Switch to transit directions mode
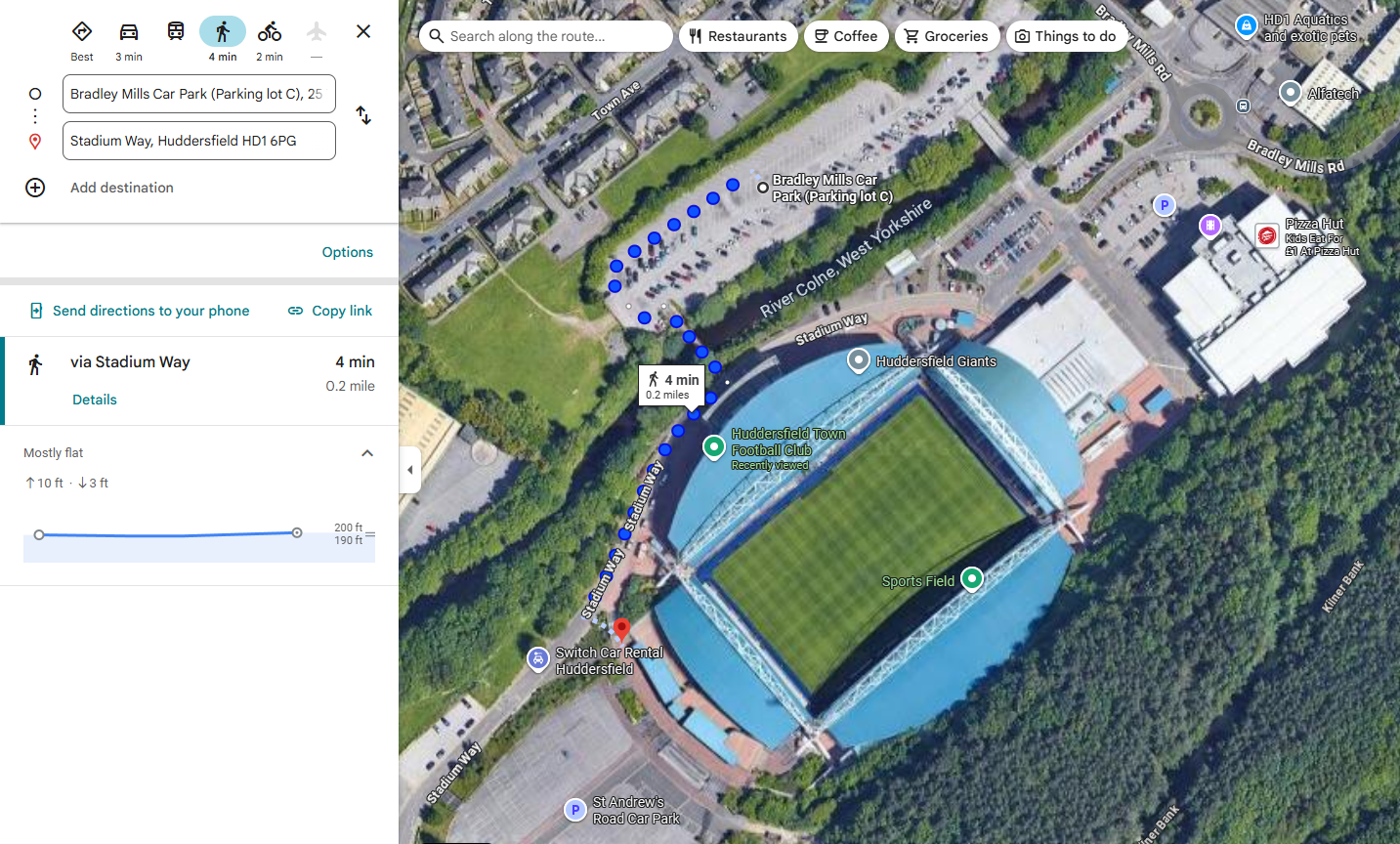Viewport: 1400px width, 844px height. point(176,31)
